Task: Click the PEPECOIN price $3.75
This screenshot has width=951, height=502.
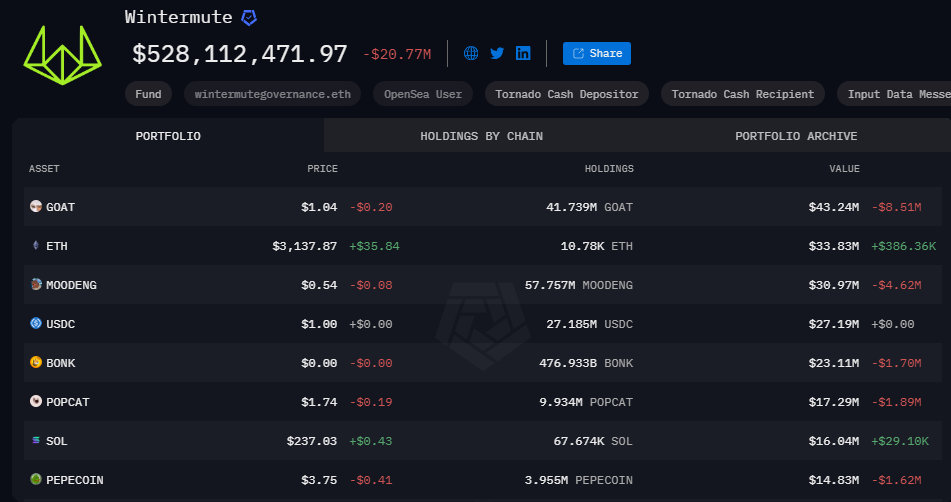Action: tap(319, 480)
